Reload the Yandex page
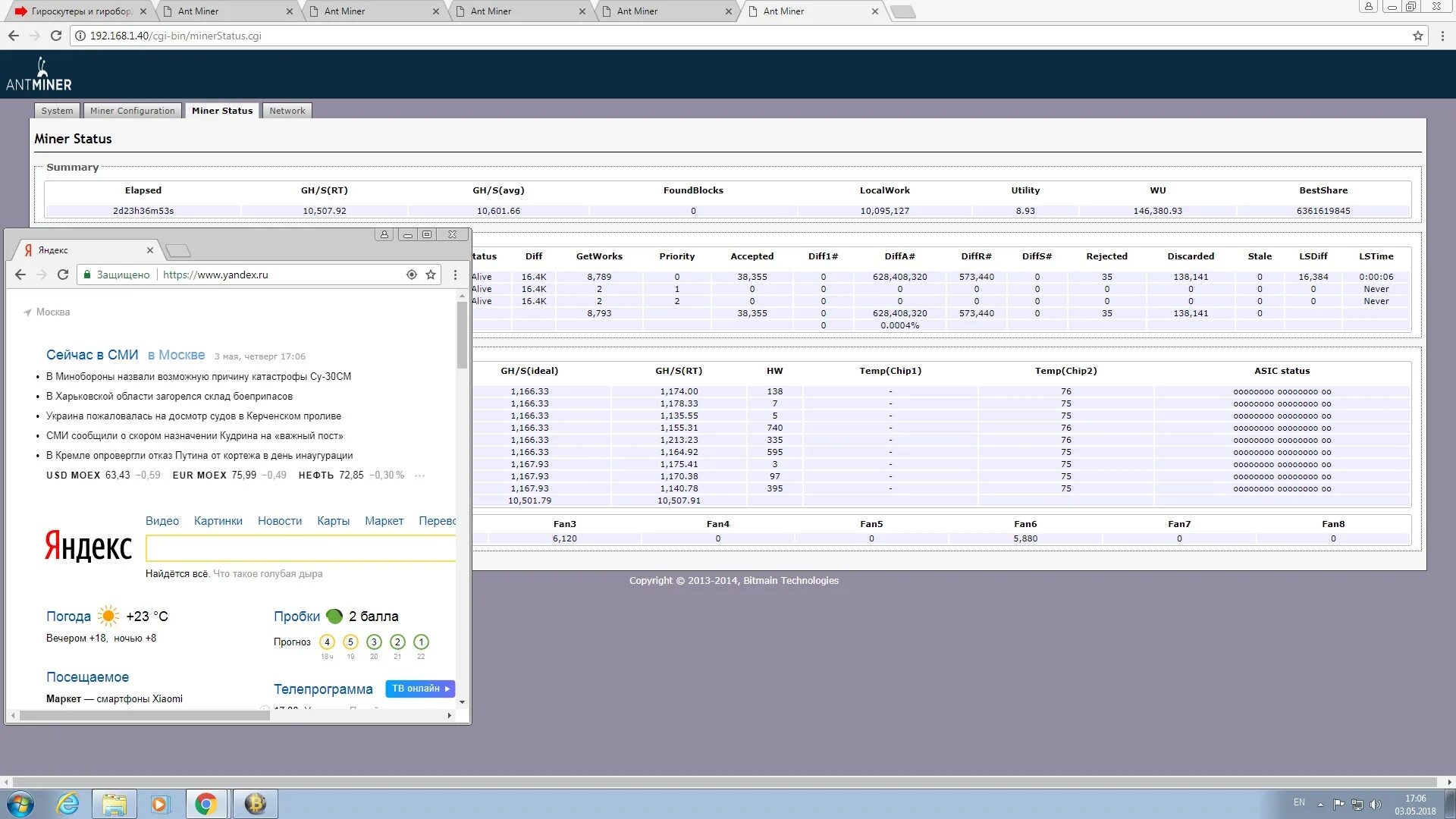 coord(63,275)
